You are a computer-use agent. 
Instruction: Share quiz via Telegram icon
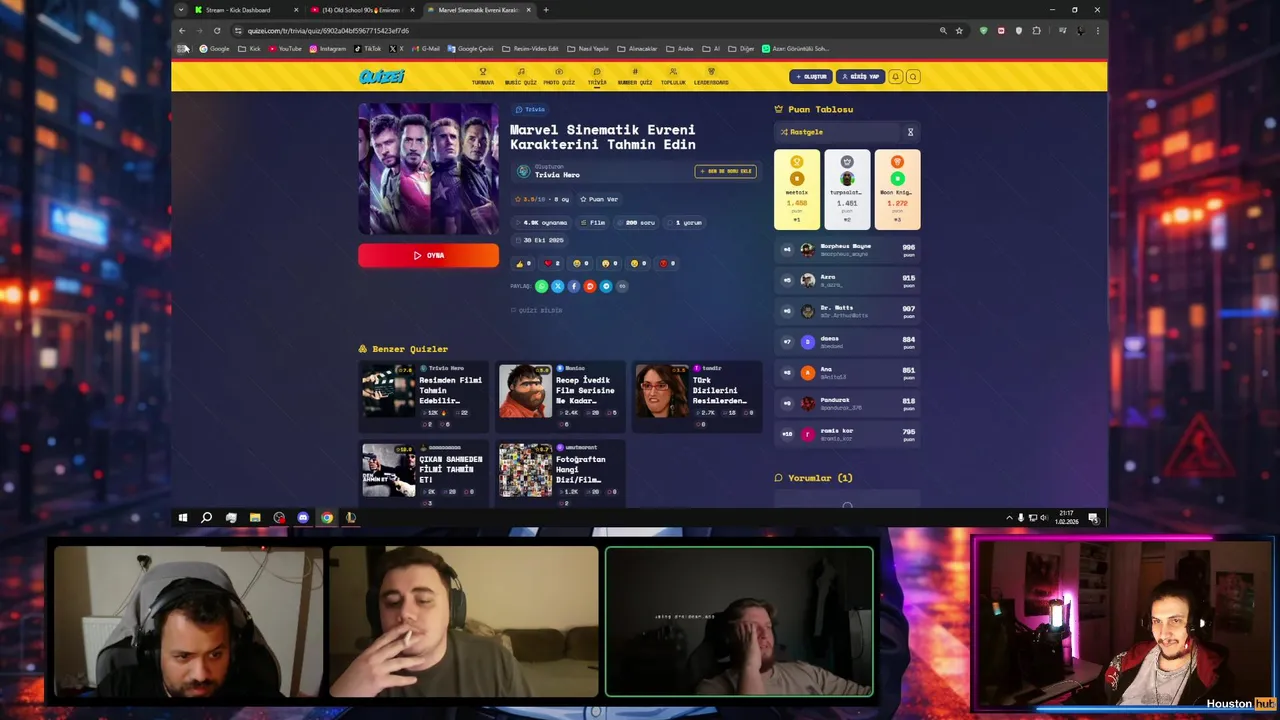605,286
